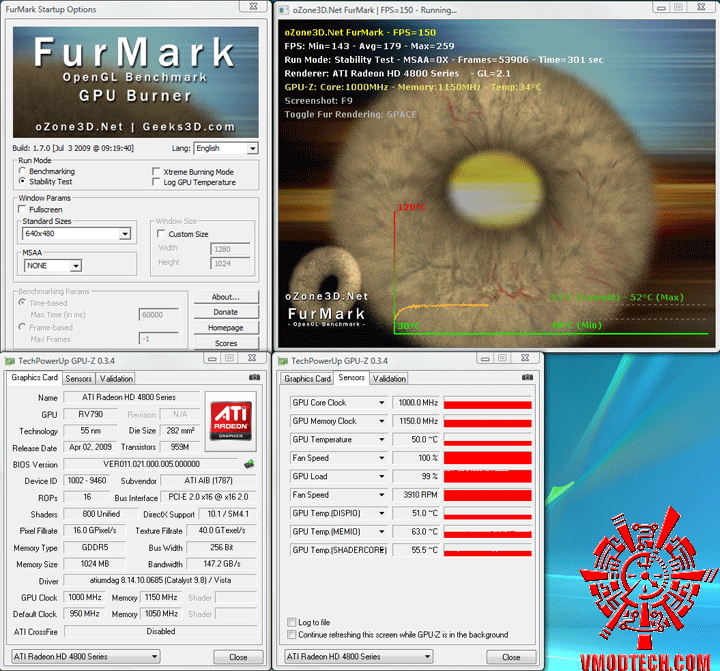Click the GPU-Z app icon in left window title bar
This screenshot has height=671, width=720.
[x=10, y=361]
